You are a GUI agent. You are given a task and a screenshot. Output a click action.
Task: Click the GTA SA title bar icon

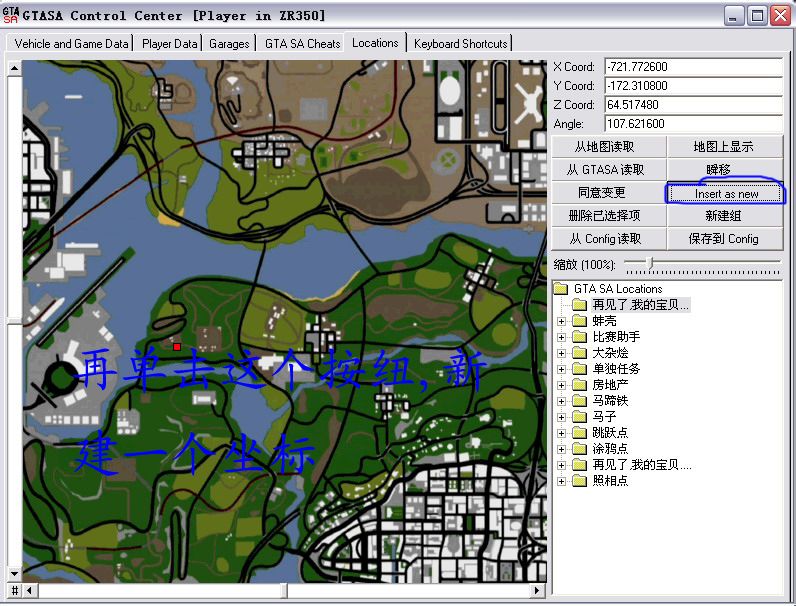click(x=11, y=15)
